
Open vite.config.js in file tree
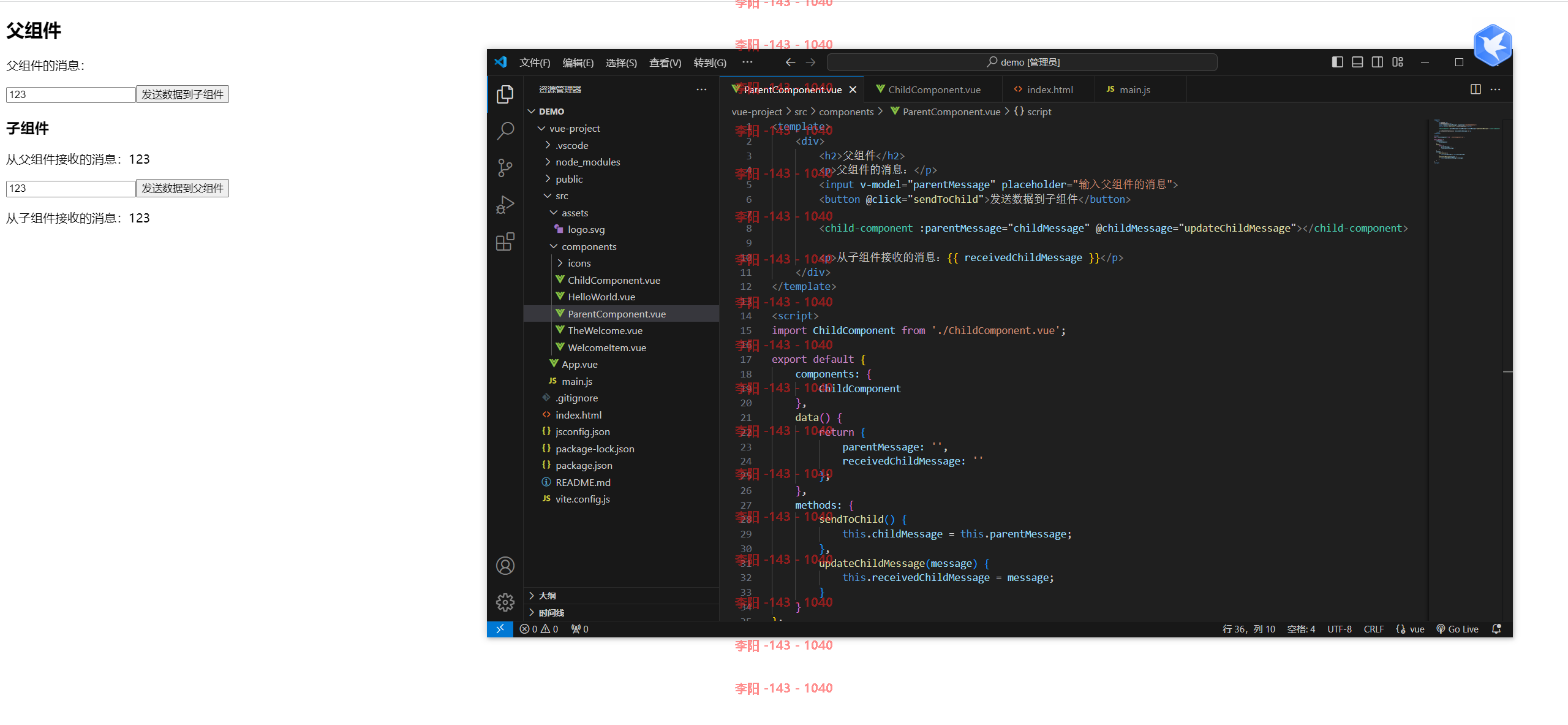tap(621, 499)
